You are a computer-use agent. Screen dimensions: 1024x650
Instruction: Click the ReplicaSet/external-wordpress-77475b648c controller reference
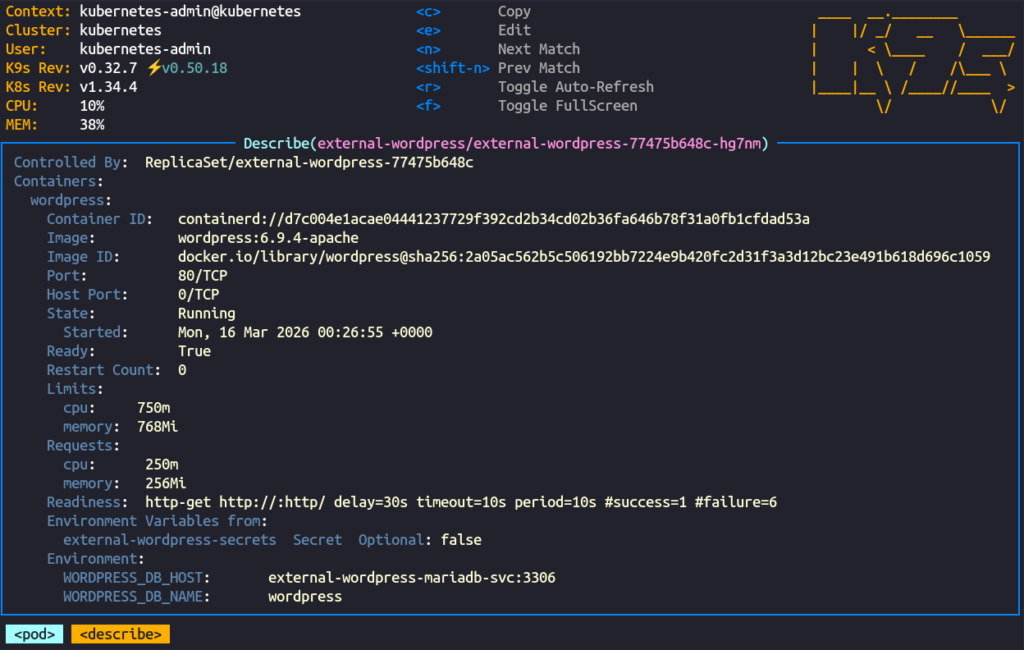point(309,162)
